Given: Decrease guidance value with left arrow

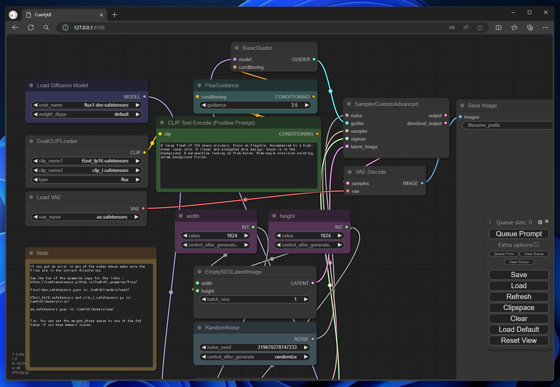Looking at the screenshot, I should (204, 105).
